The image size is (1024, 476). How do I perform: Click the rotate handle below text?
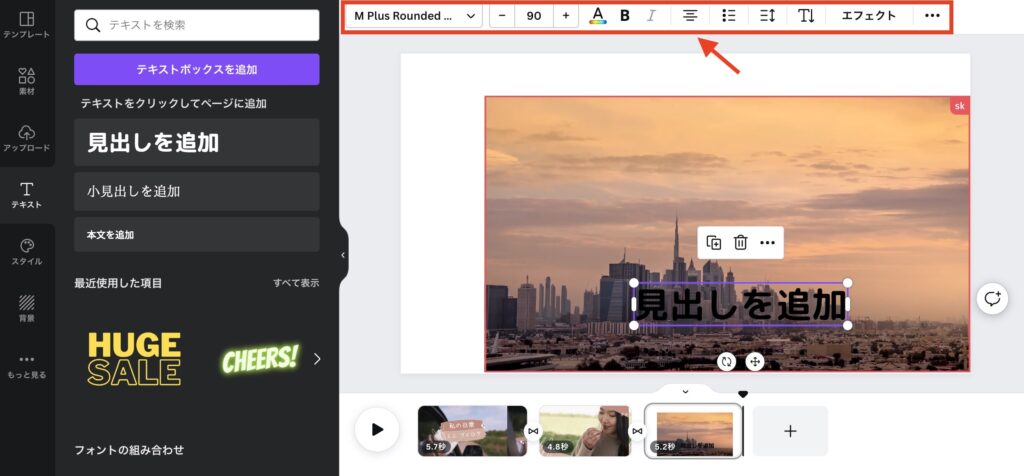coord(726,361)
